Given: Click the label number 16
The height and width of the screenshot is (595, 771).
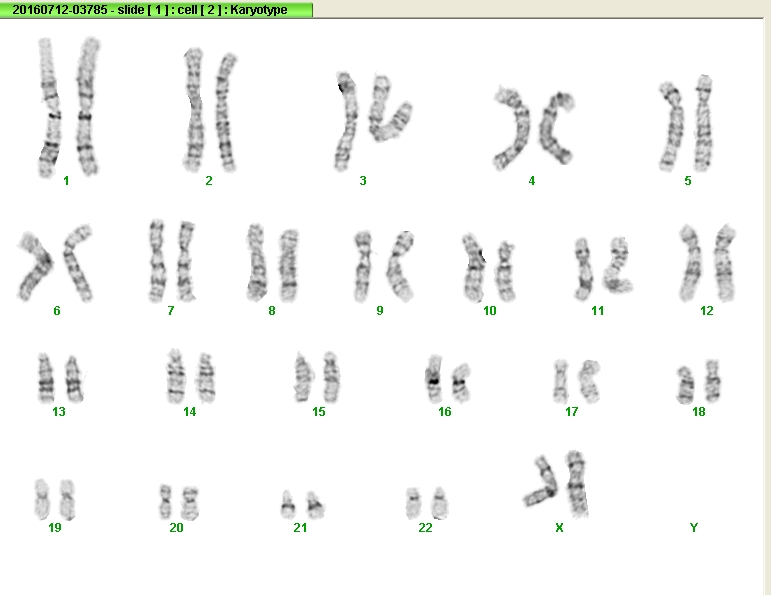Looking at the screenshot, I should click(x=445, y=412).
